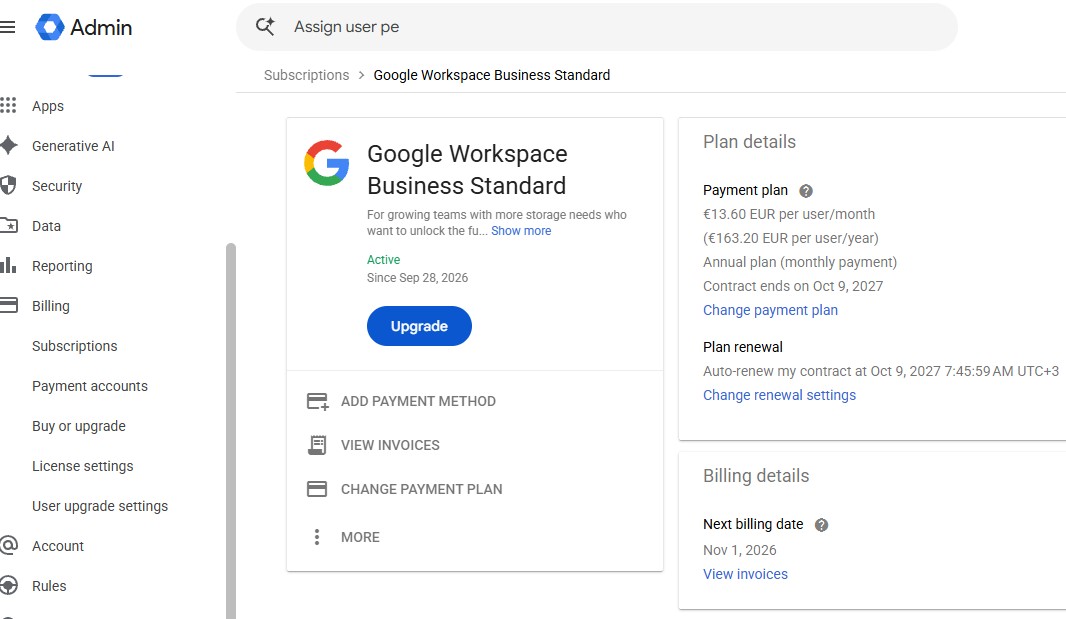Open the MORE actions menu
1066x619 pixels.
click(360, 537)
